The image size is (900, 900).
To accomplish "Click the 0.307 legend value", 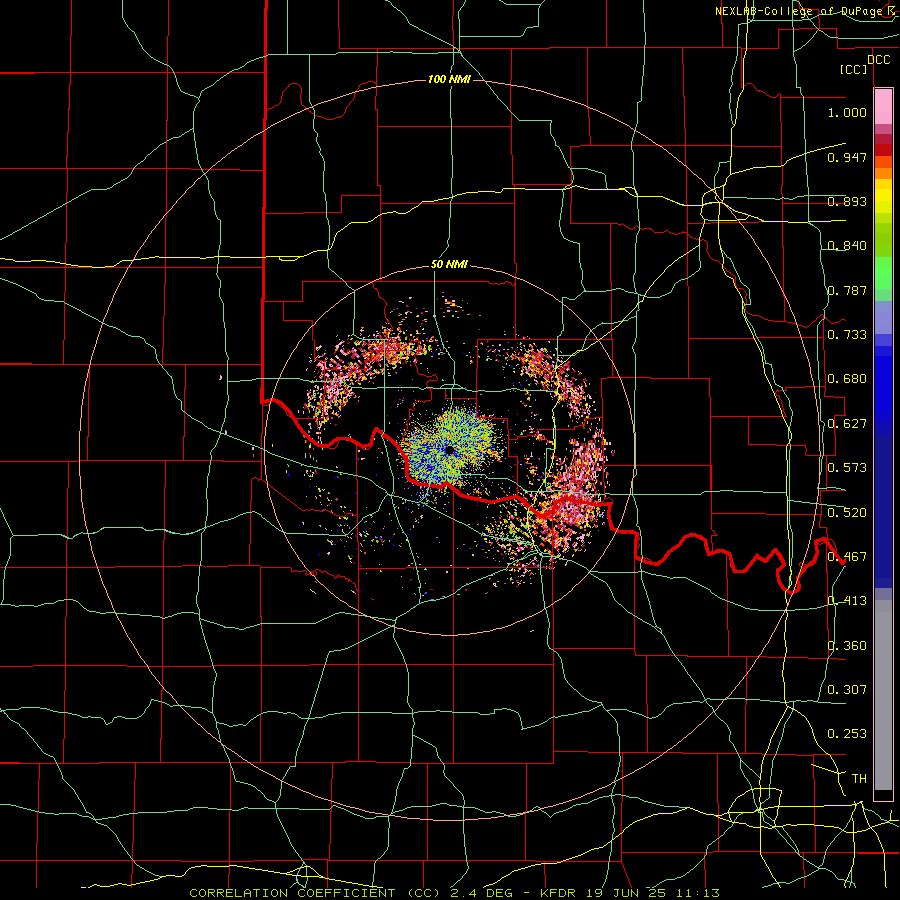I will pyautogui.click(x=847, y=689).
